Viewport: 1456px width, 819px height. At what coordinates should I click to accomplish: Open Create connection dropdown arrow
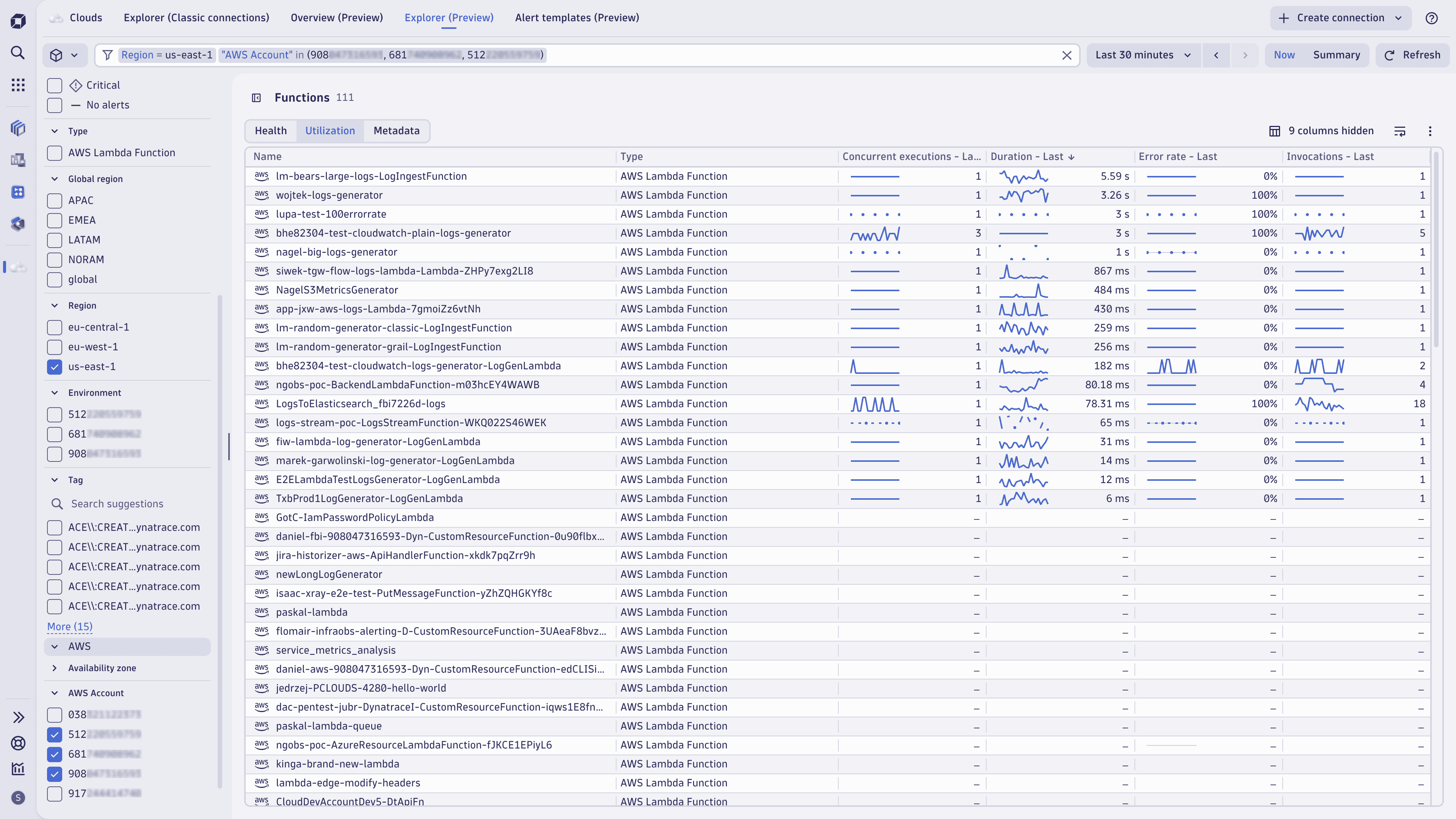coord(1398,18)
